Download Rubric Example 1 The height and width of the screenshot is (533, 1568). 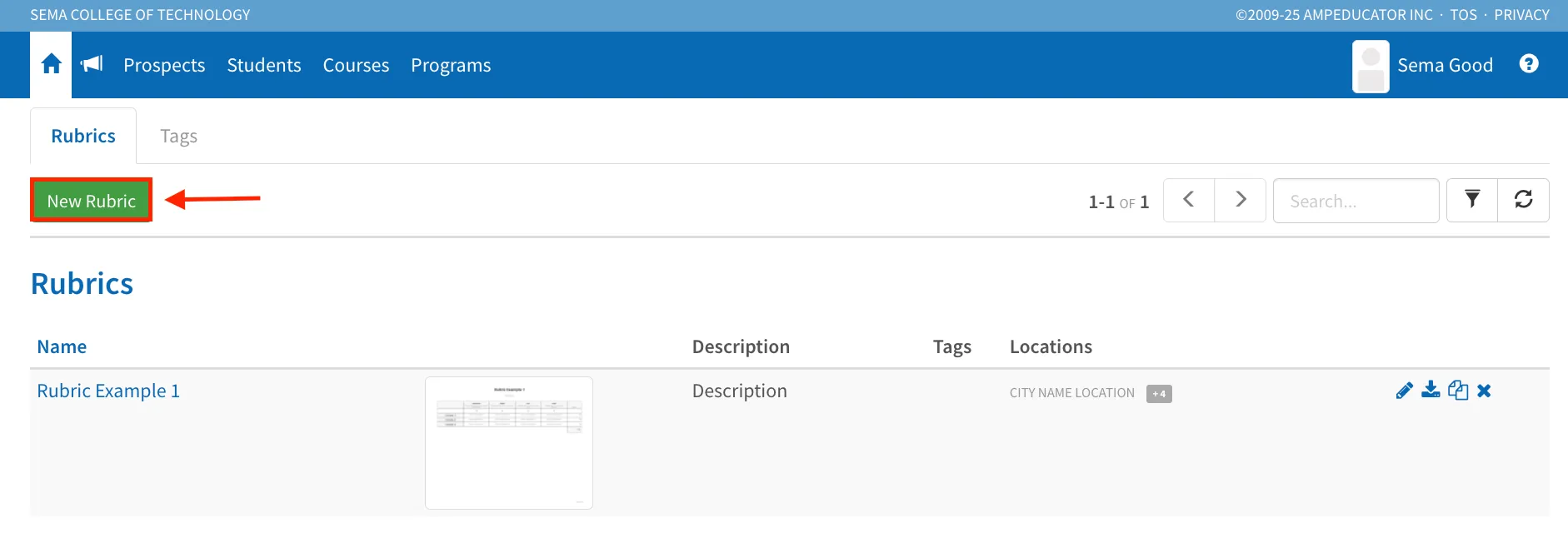pos(1431,390)
